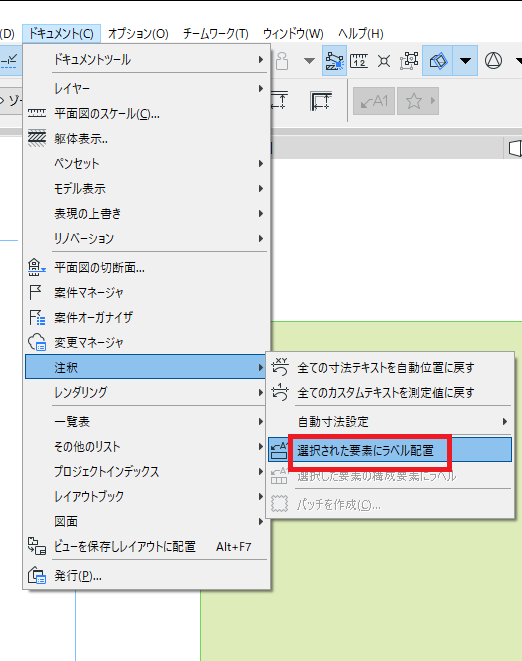The width and height of the screenshot is (522, 661).
Task: Expand the ペンセット submenu arrow
Action: point(261,164)
